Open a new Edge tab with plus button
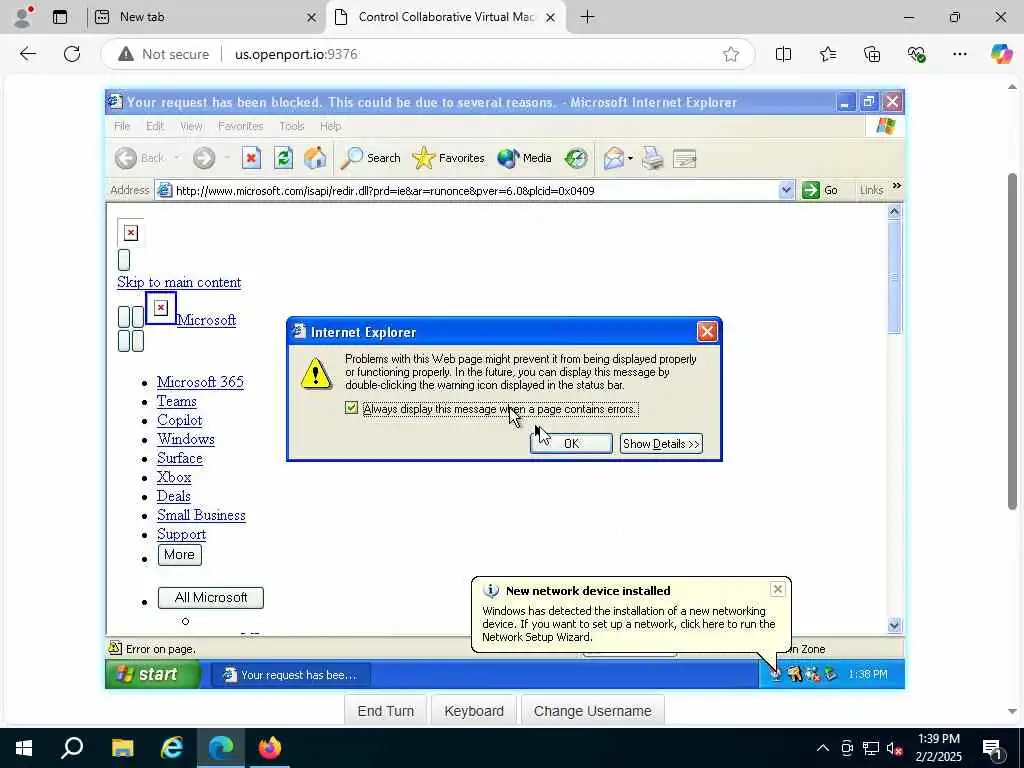This screenshot has width=1024, height=768. tap(587, 17)
